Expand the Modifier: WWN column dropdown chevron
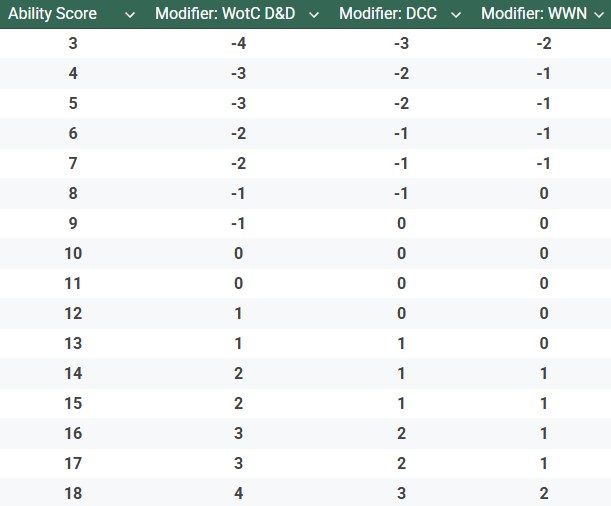This screenshot has height=506, width=611. [x=597, y=15]
